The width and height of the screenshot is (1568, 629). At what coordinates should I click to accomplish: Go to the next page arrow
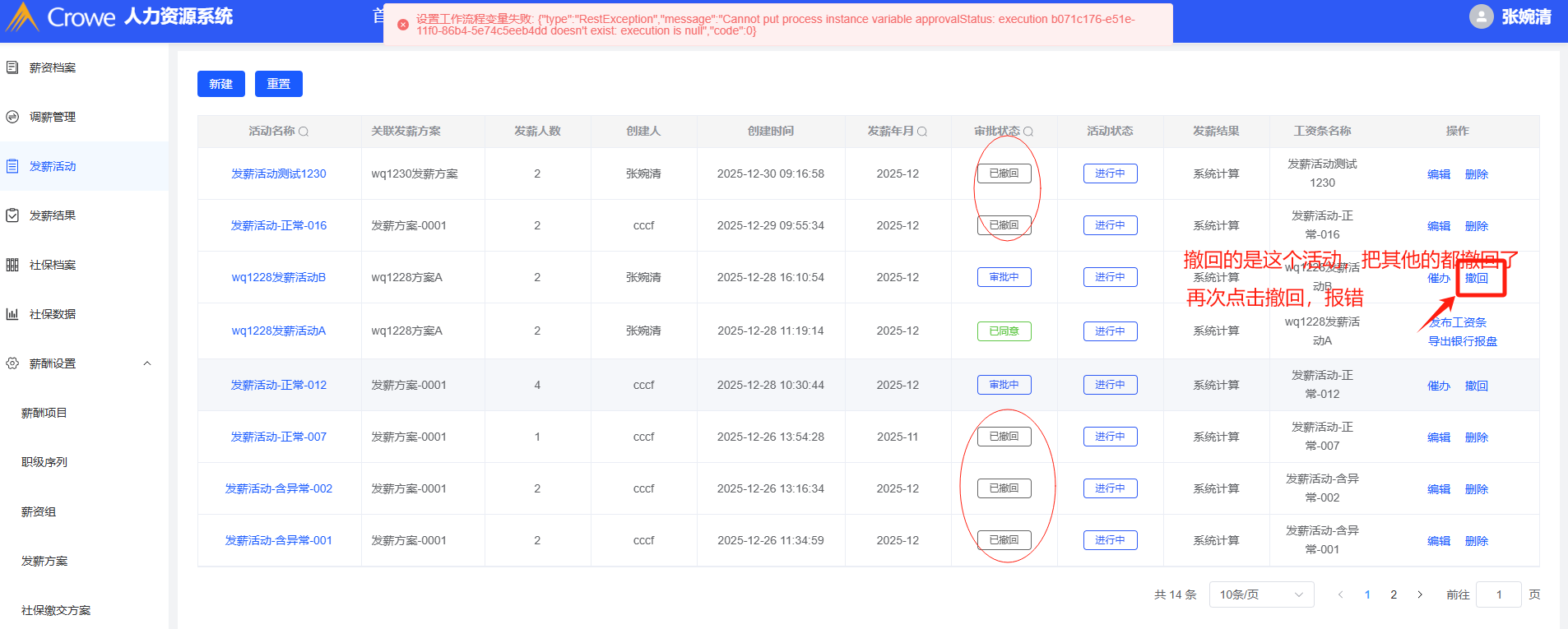[1420, 594]
